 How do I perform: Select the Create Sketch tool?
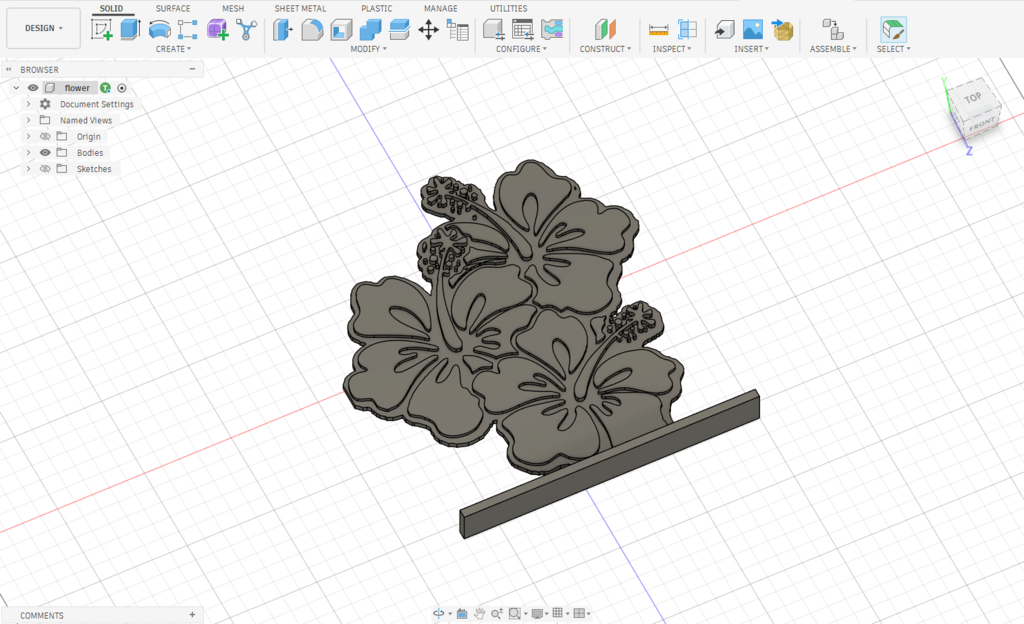coord(101,29)
